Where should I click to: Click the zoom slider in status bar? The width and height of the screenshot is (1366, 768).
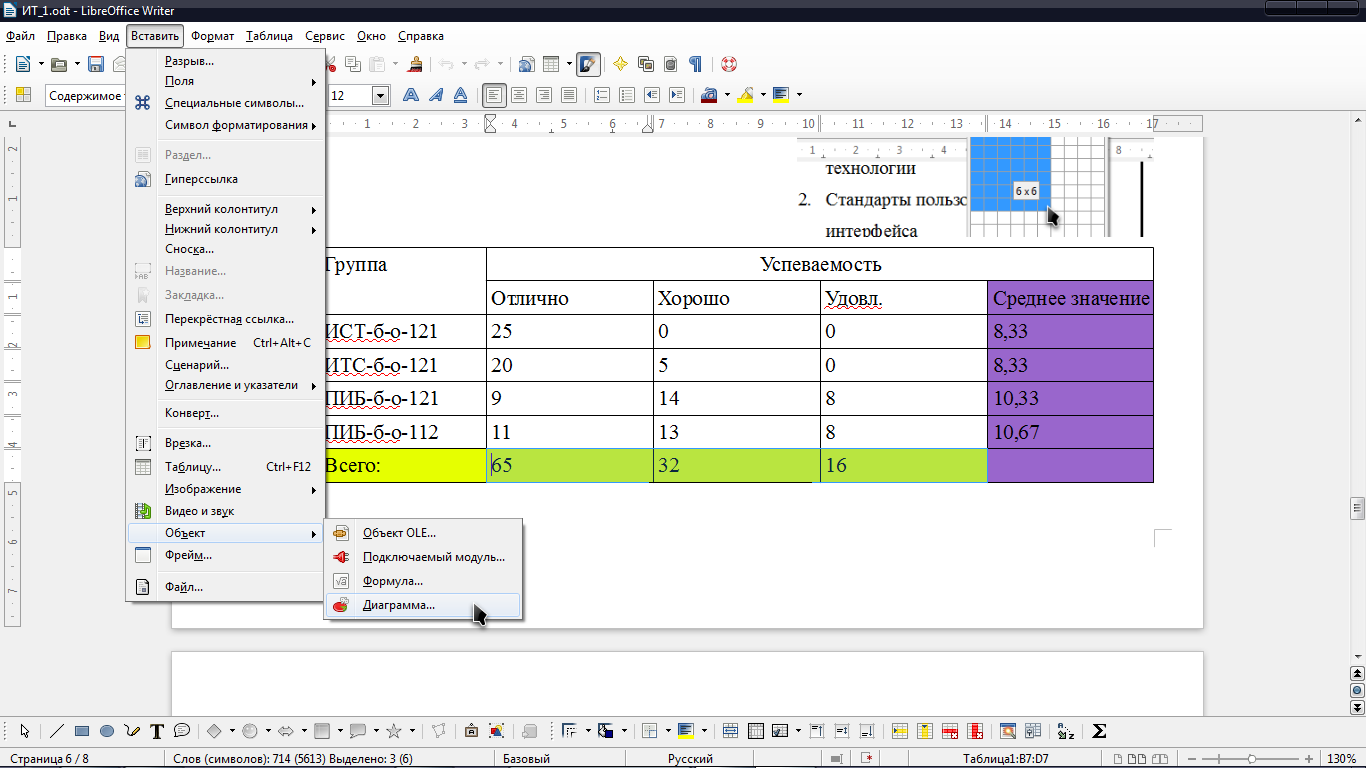point(1254,759)
